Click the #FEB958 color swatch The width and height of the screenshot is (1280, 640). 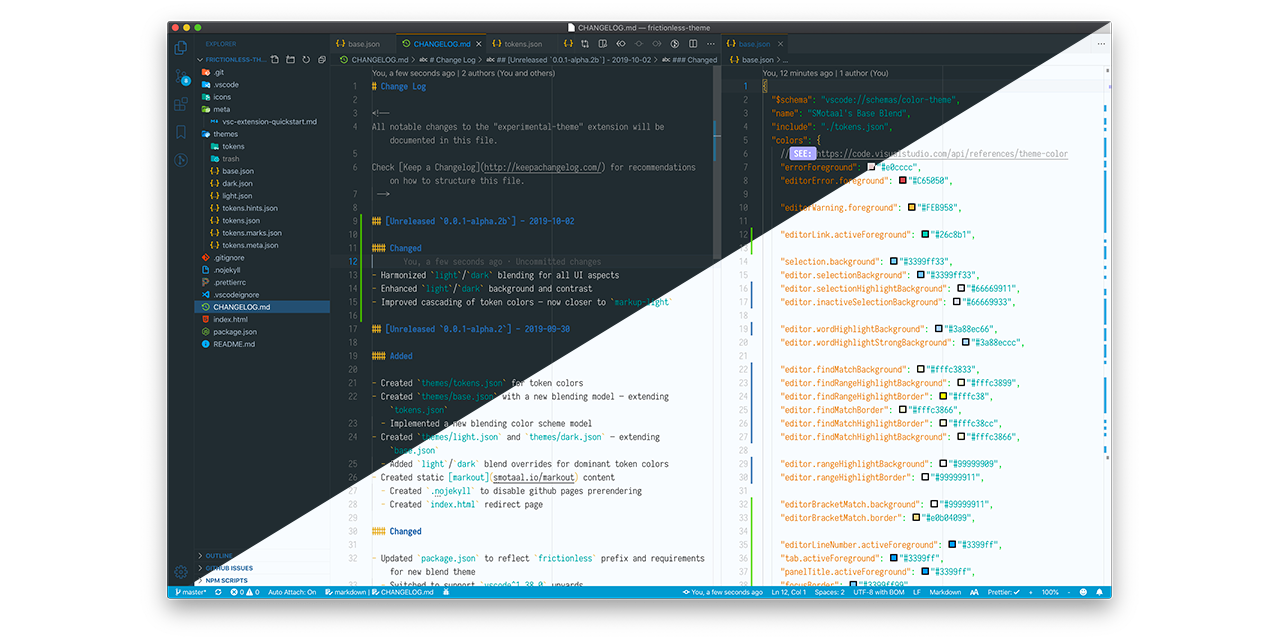[x=912, y=208]
